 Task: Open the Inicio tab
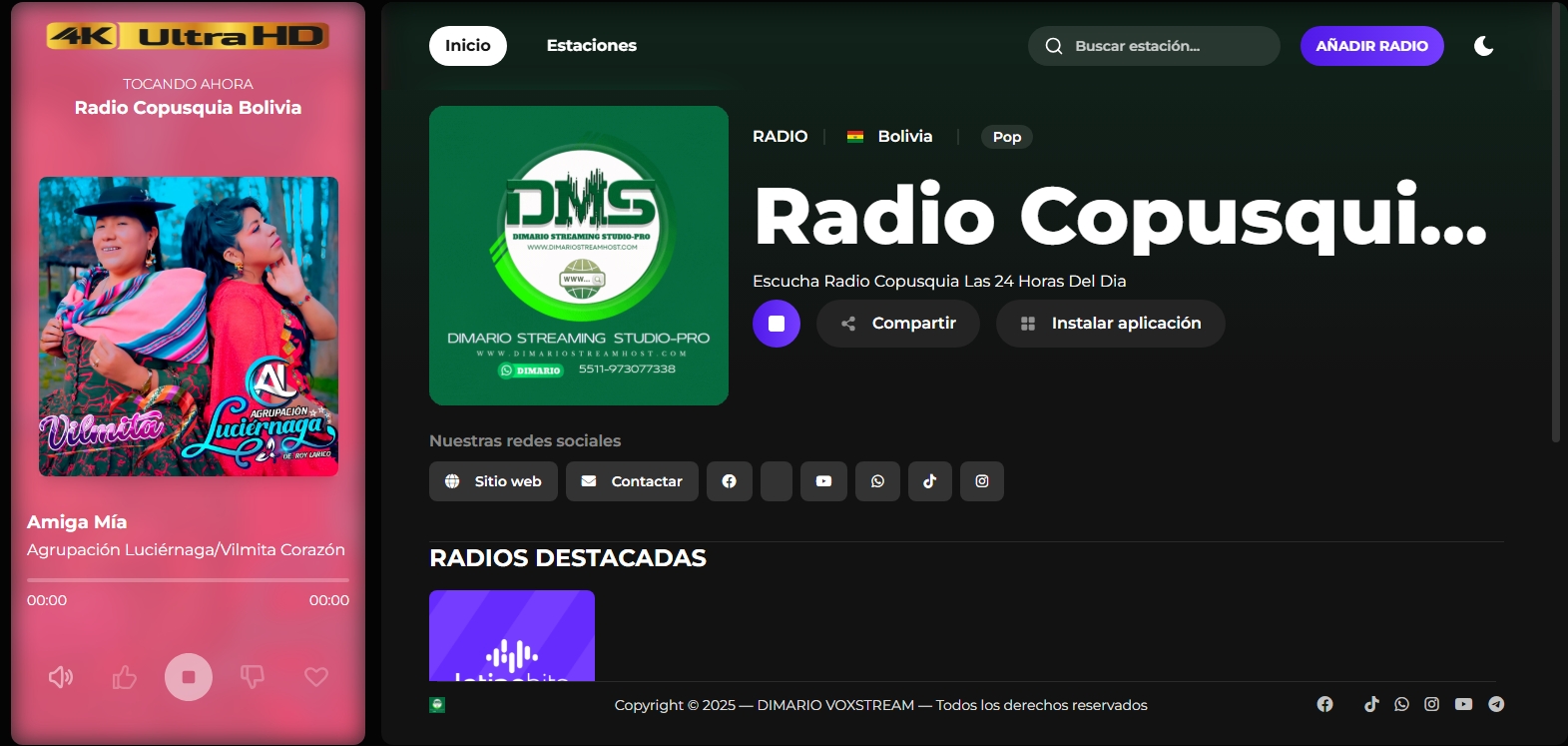tap(468, 46)
